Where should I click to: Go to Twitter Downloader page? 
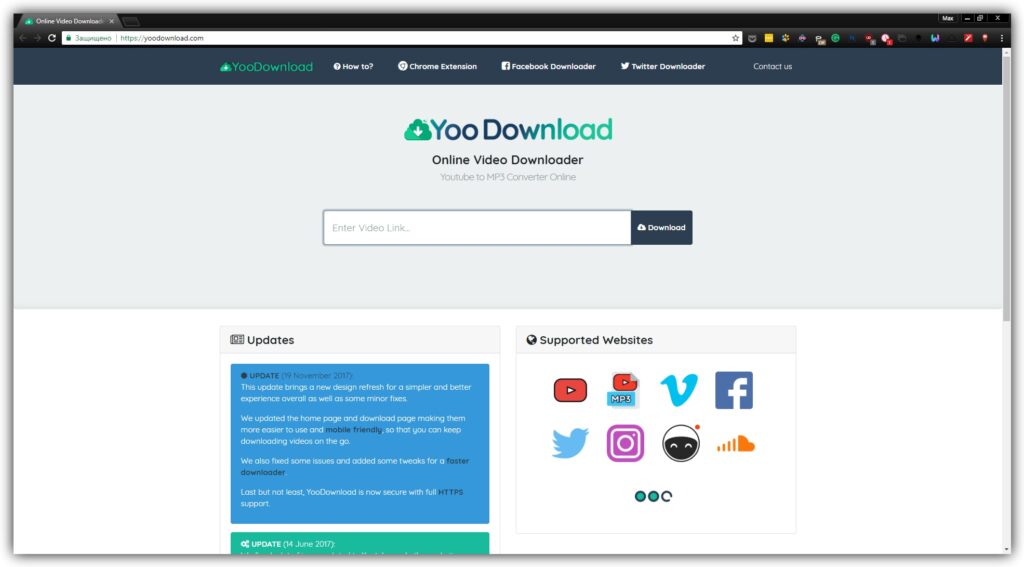pyautogui.click(x=663, y=67)
